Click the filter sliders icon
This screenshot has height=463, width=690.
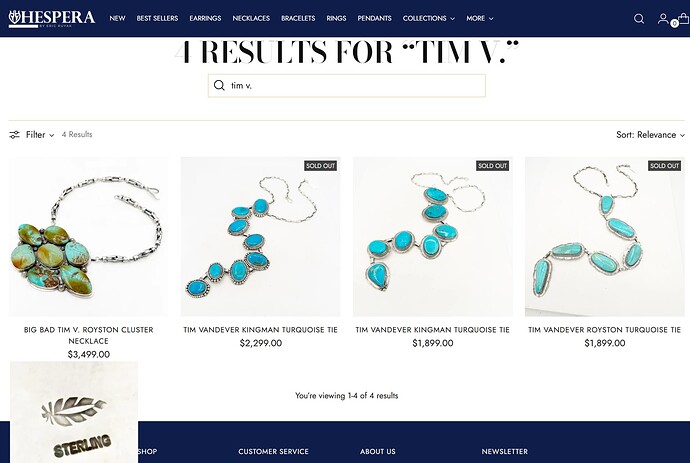coord(15,135)
